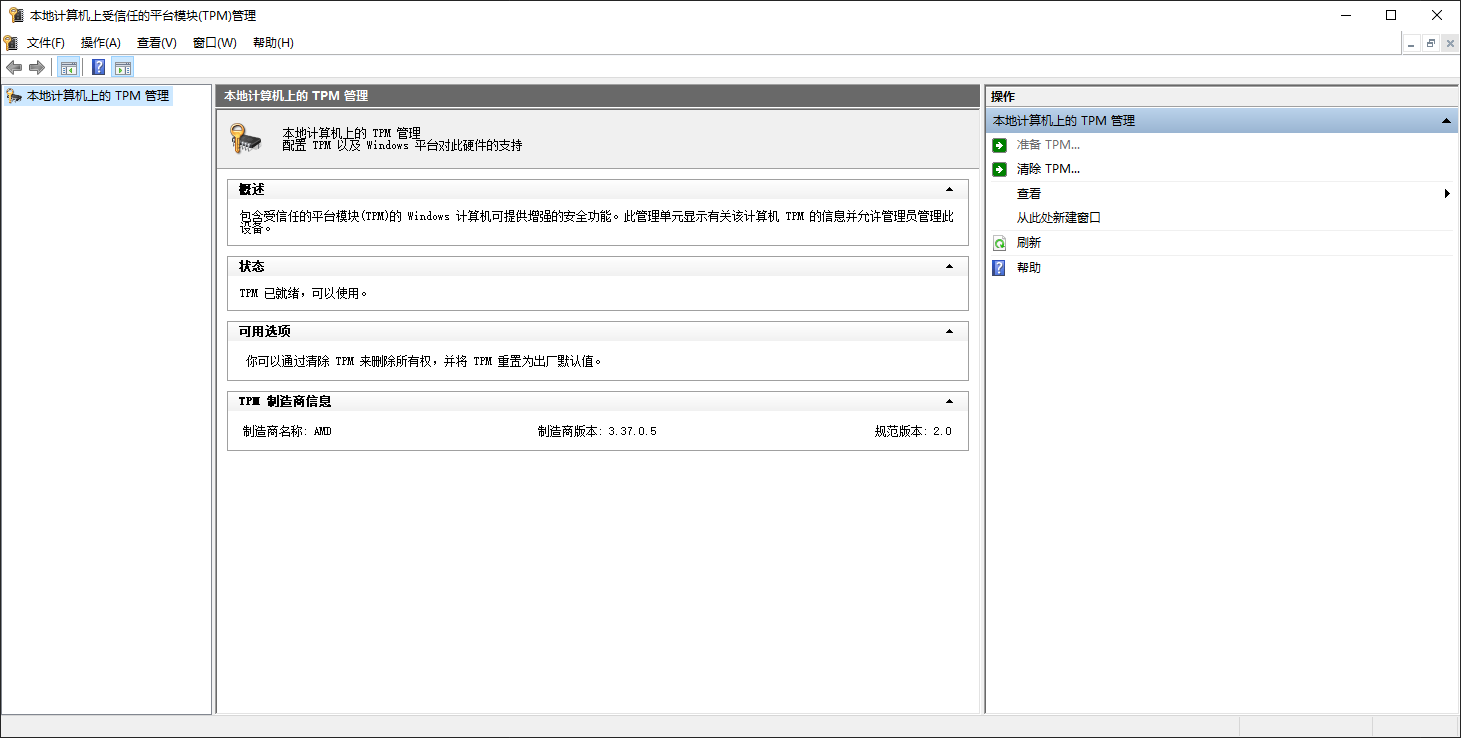Click the tree node icon for TPM 管理

[14, 96]
